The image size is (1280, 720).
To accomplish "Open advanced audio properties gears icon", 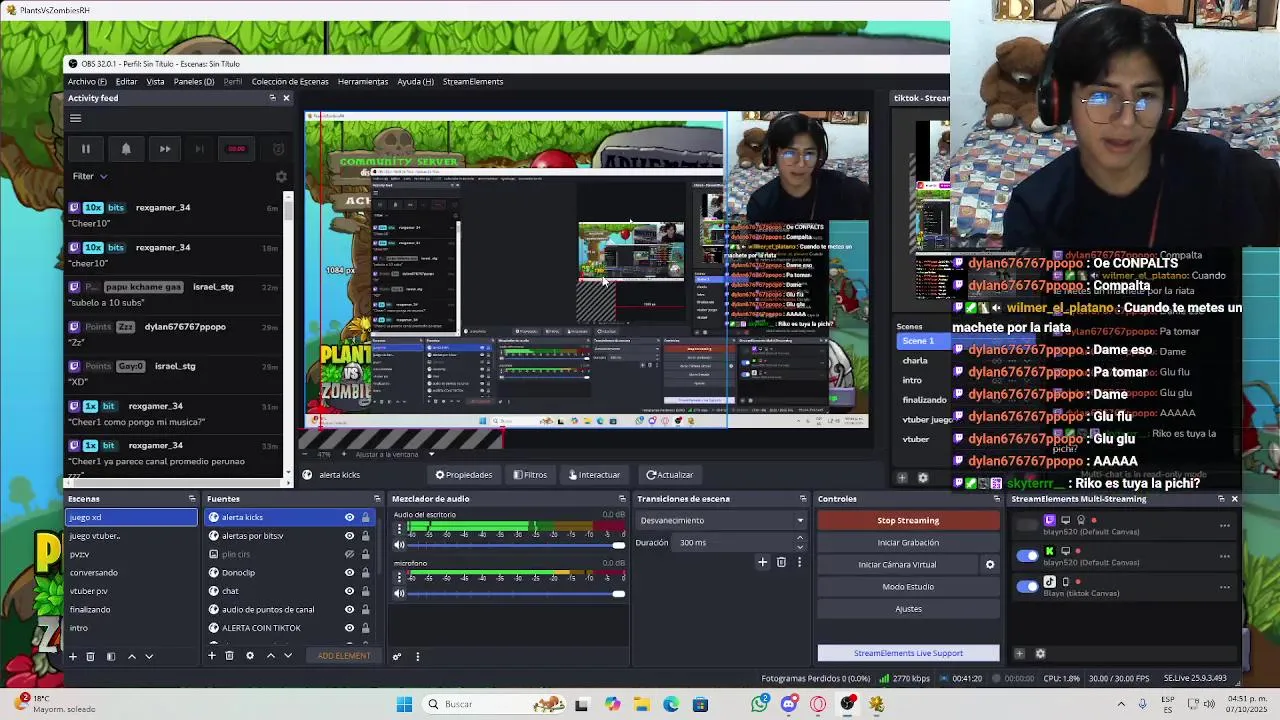I will [x=397, y=656].
